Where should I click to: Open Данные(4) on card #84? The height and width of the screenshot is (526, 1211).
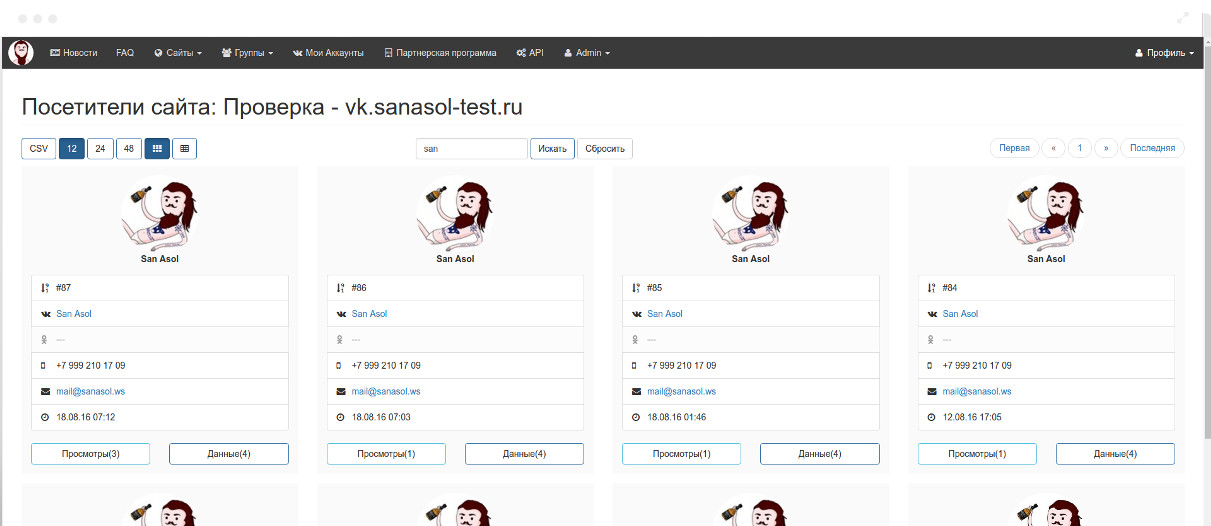click(1115, 454)
